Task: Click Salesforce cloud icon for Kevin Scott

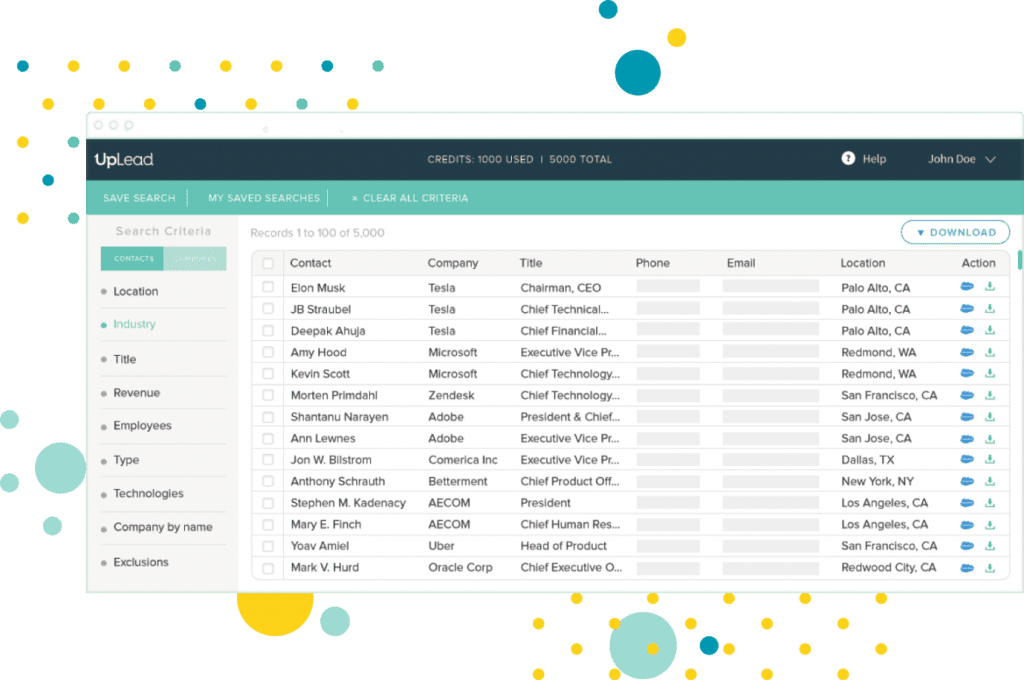Action: 967,373
